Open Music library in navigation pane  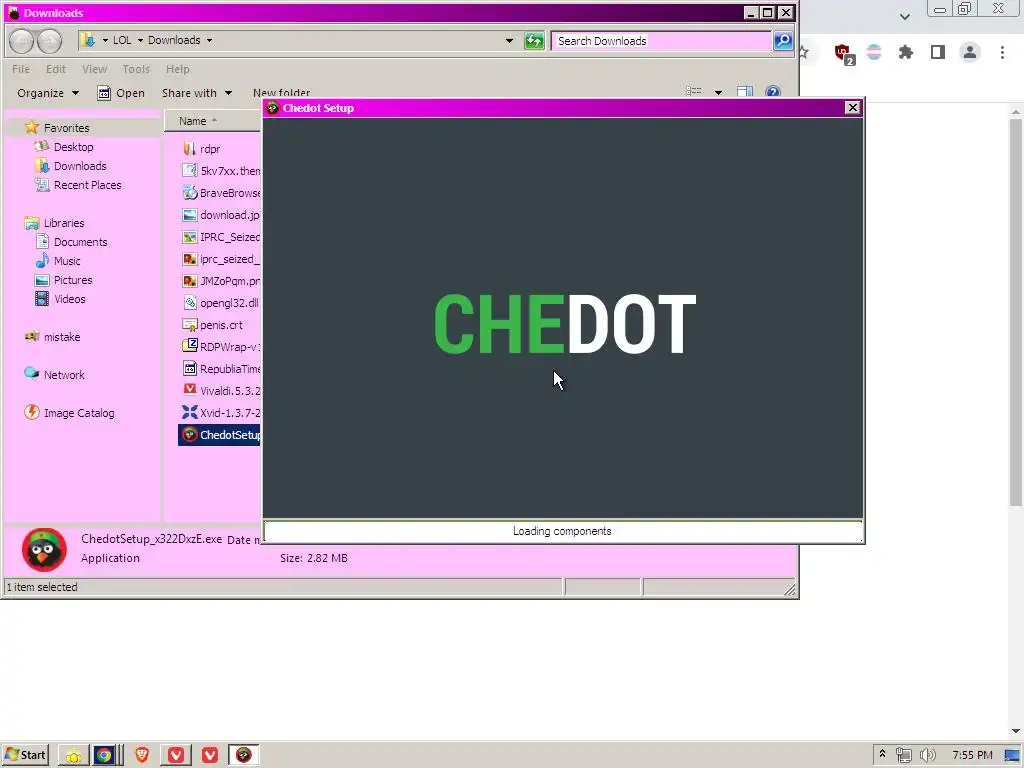pos(57,261)
